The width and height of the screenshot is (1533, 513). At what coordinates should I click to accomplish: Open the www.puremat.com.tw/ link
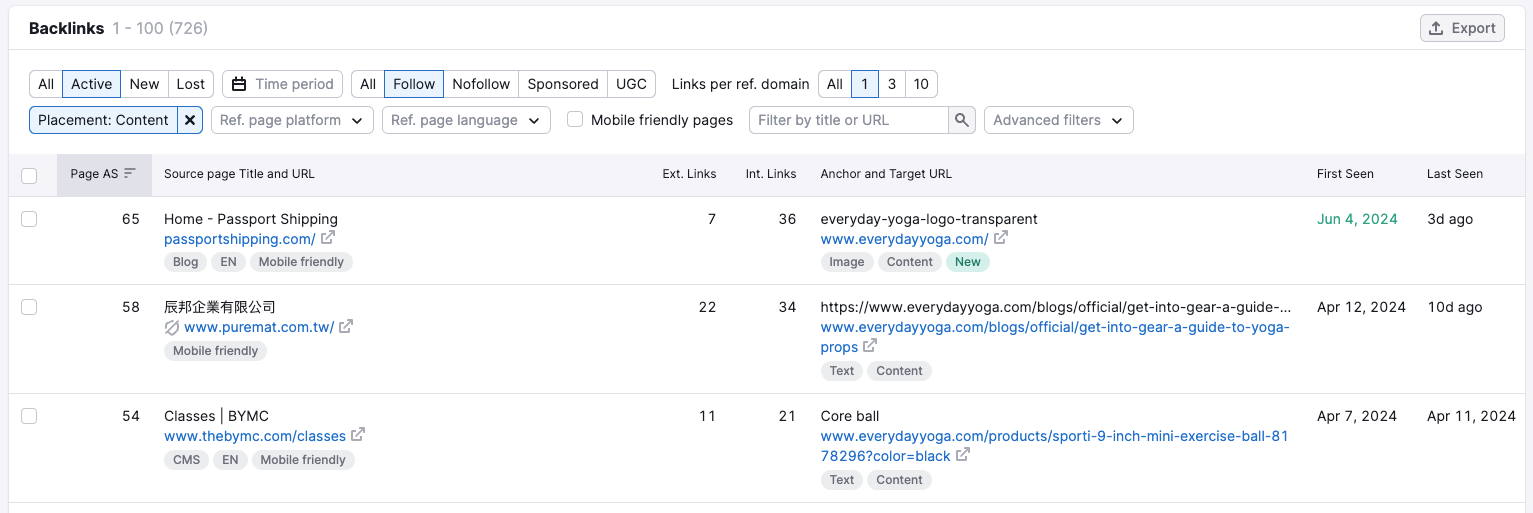pos(259,327)
